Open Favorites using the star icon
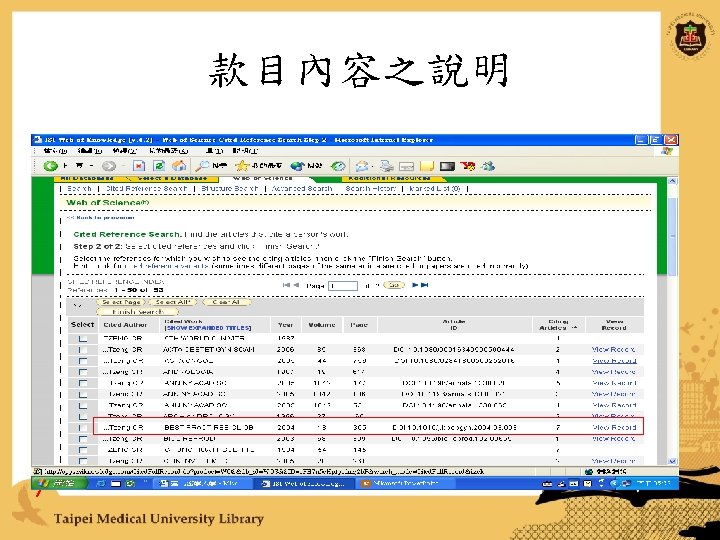Viewport: 720px width, 540px height. 242,166
